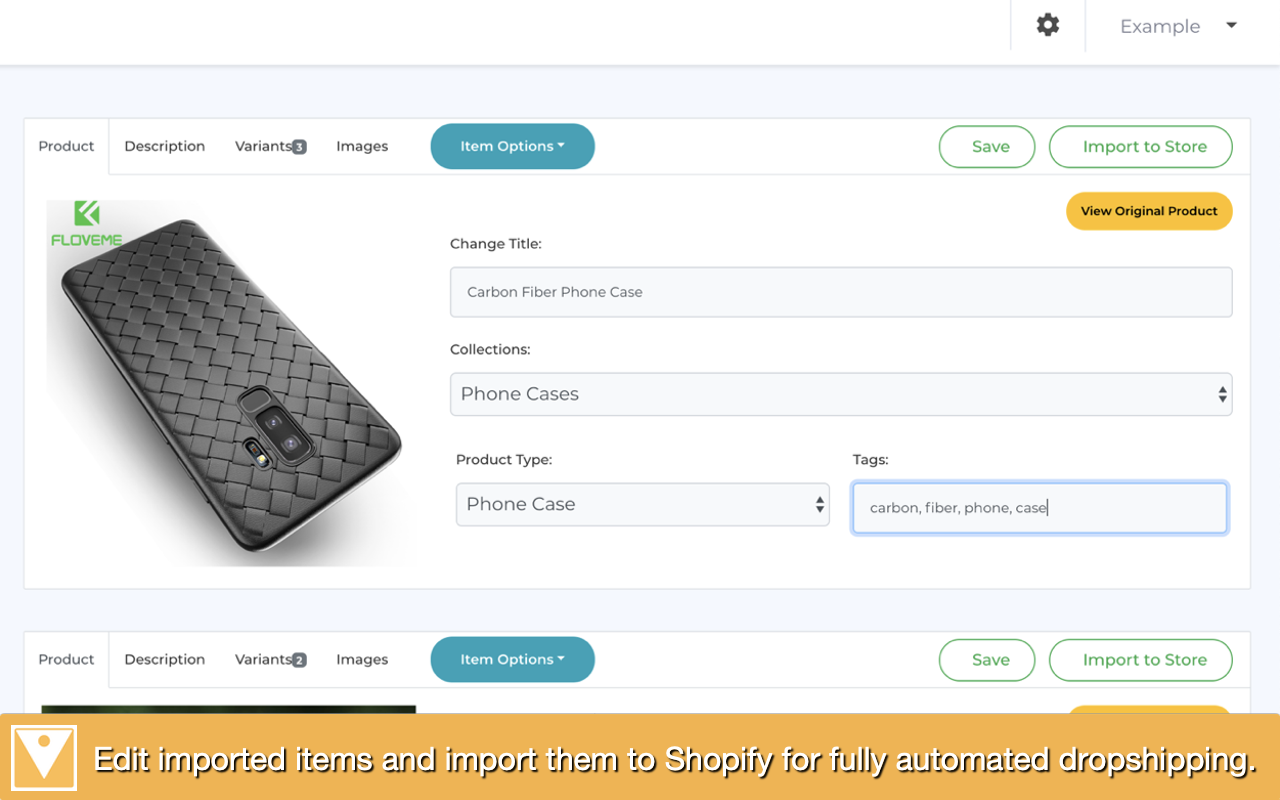Click the Variants count badge showing 3
This screenshot has height=800, width=1280.
pyautogui.click(x=298, y=146)
